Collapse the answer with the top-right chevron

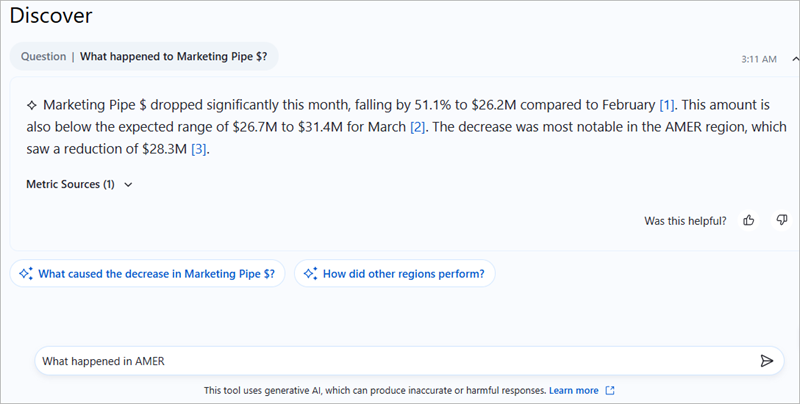pos(795,59)
